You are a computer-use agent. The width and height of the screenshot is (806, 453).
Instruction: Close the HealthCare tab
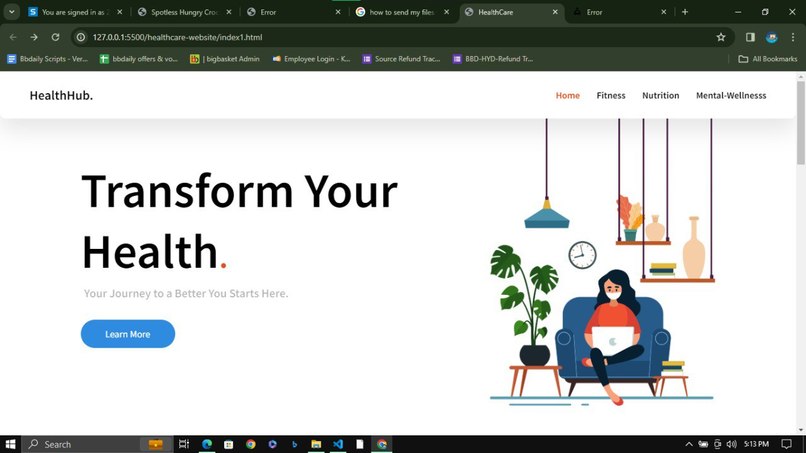click(x=555, y=12)
